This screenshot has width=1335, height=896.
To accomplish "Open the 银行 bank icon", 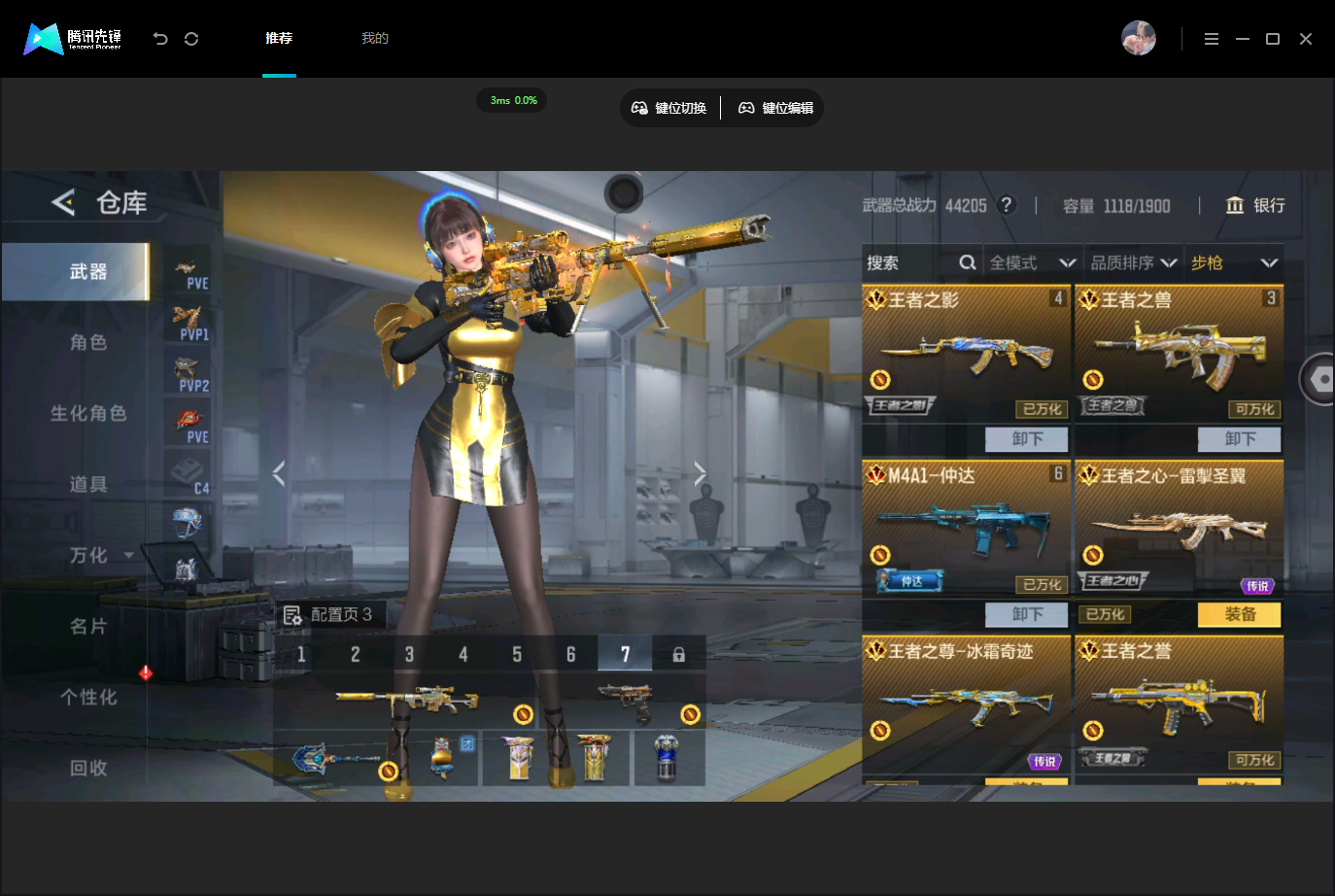I will (1235, 205).
